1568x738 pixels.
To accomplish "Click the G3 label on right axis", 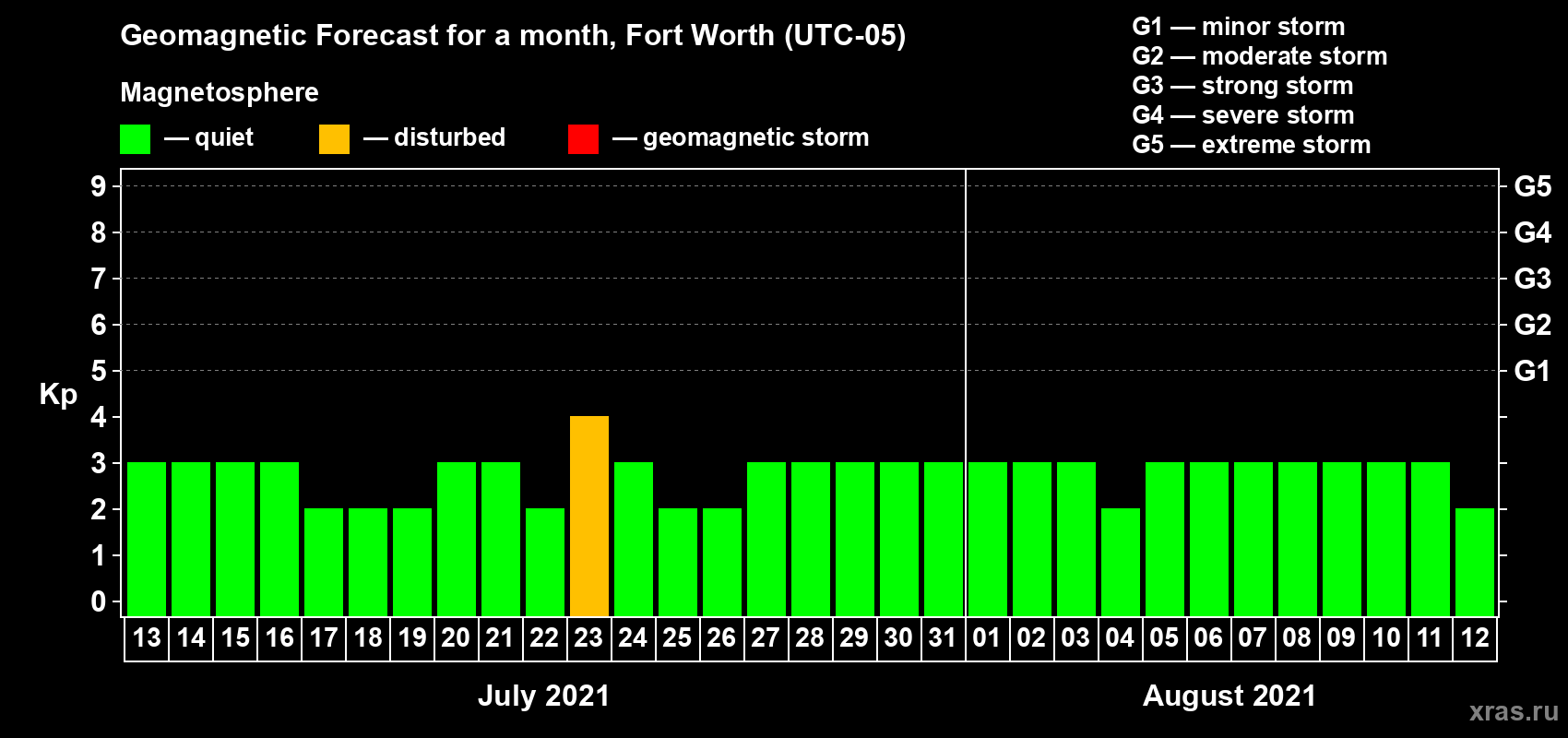I will coord(1533,279).
